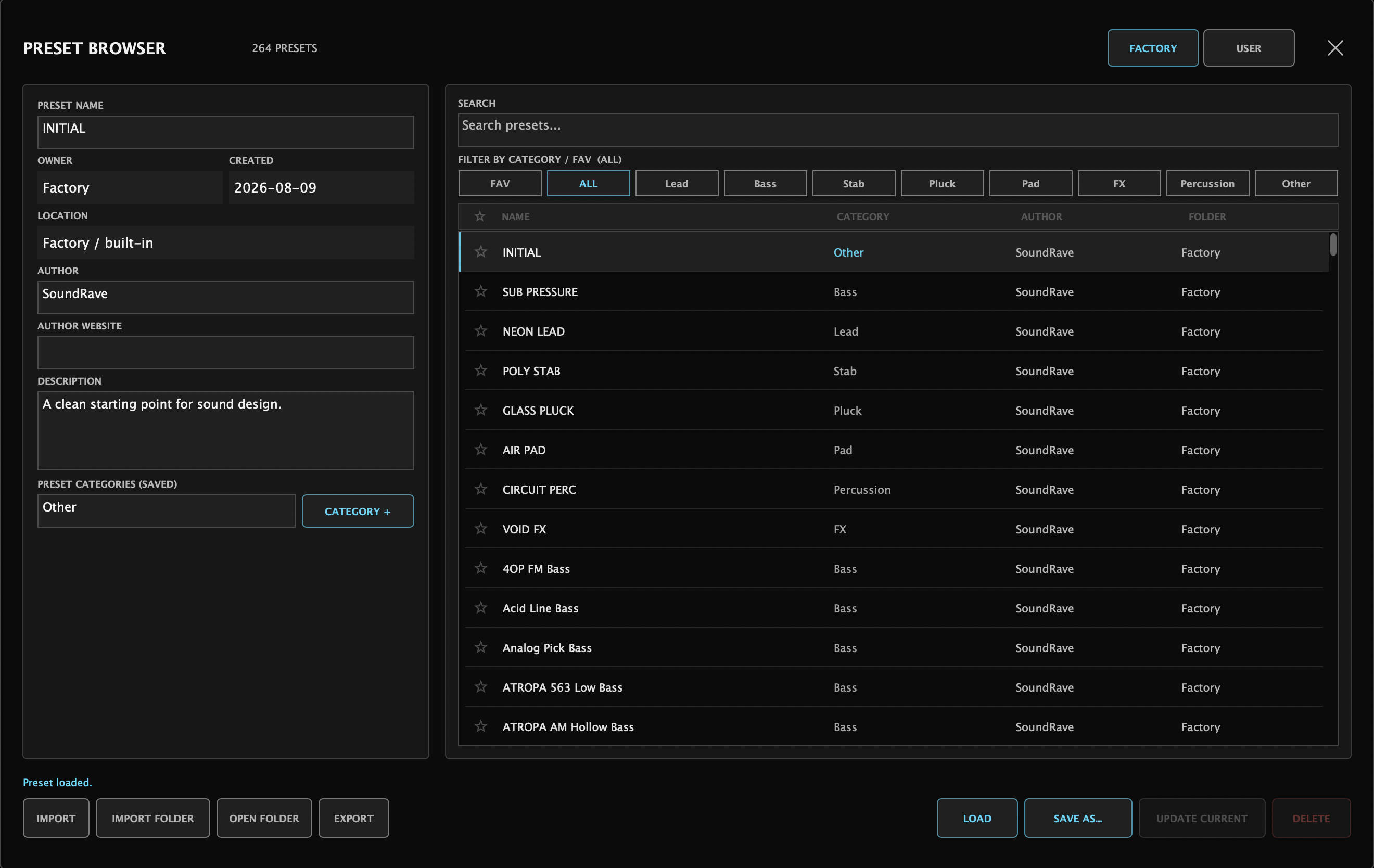Sort the list by the NAME column

pyautogui.click(x=515, y=216)
